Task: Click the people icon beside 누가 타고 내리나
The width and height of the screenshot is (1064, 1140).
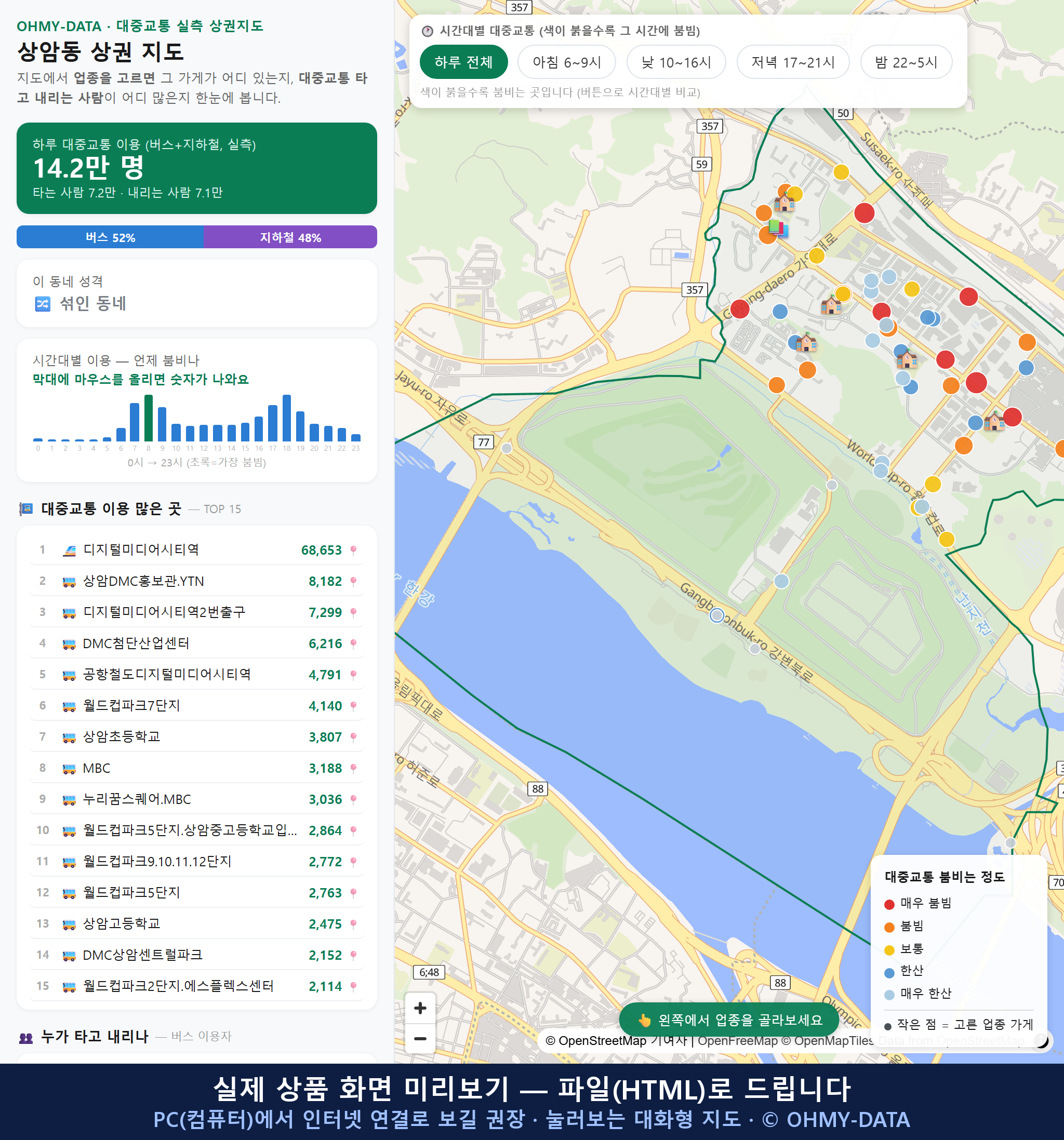Action: click(x=26, y=1037)
